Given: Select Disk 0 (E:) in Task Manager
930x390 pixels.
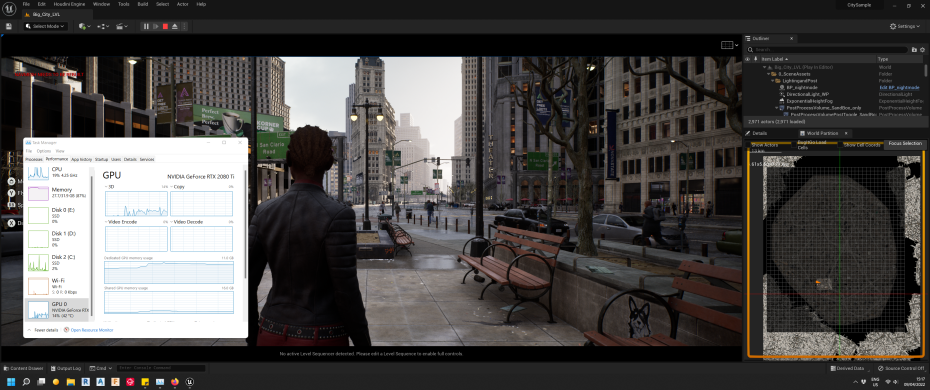Looking at the screenshot, I should point(58,215).
